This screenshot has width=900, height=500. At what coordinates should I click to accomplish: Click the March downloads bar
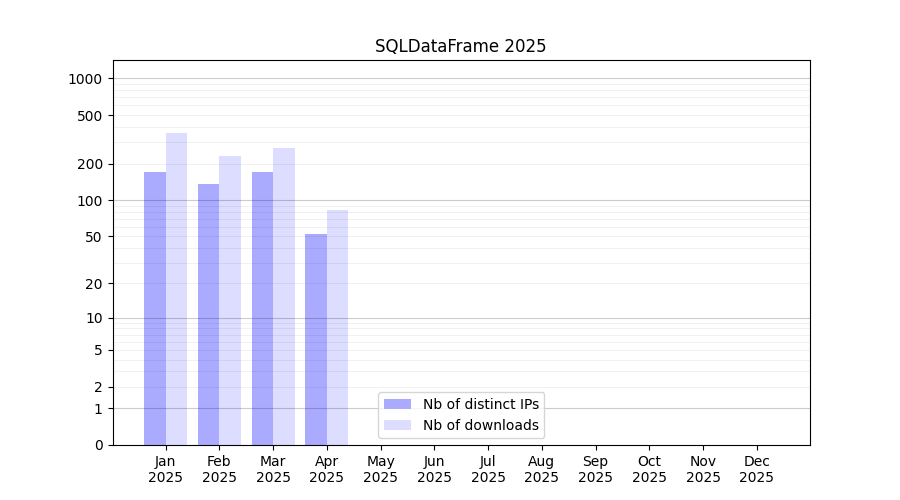click(x=284, y=297)
